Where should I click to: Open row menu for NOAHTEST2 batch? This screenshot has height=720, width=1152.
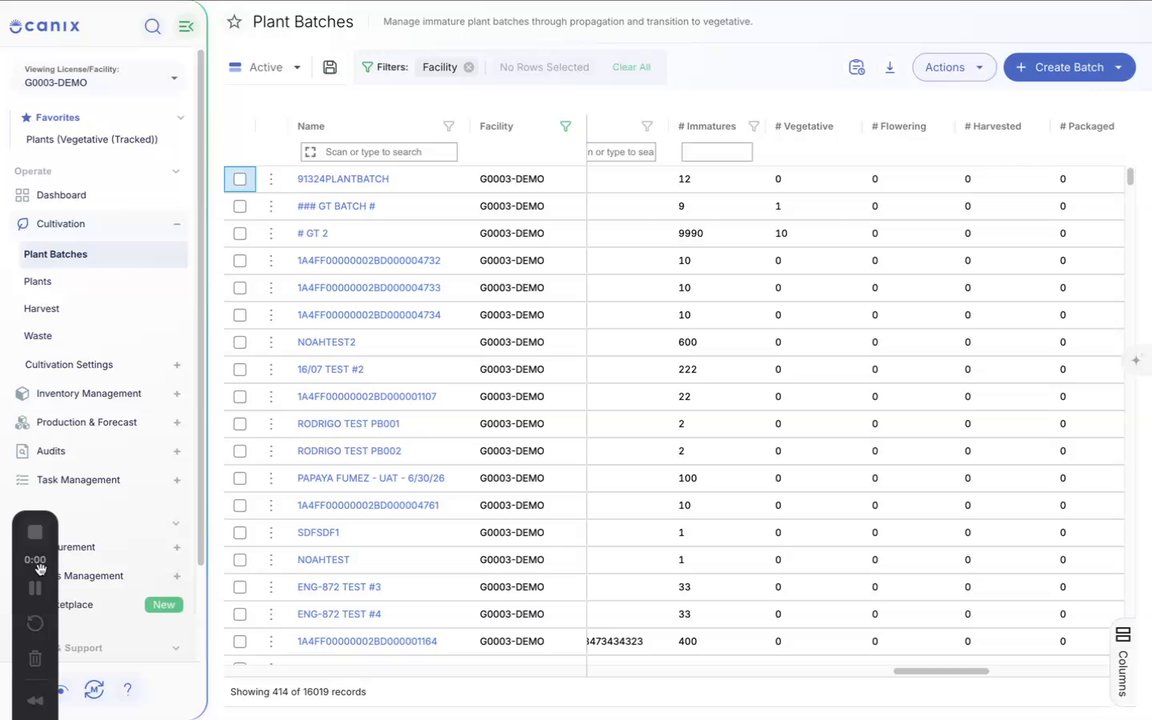271,342
